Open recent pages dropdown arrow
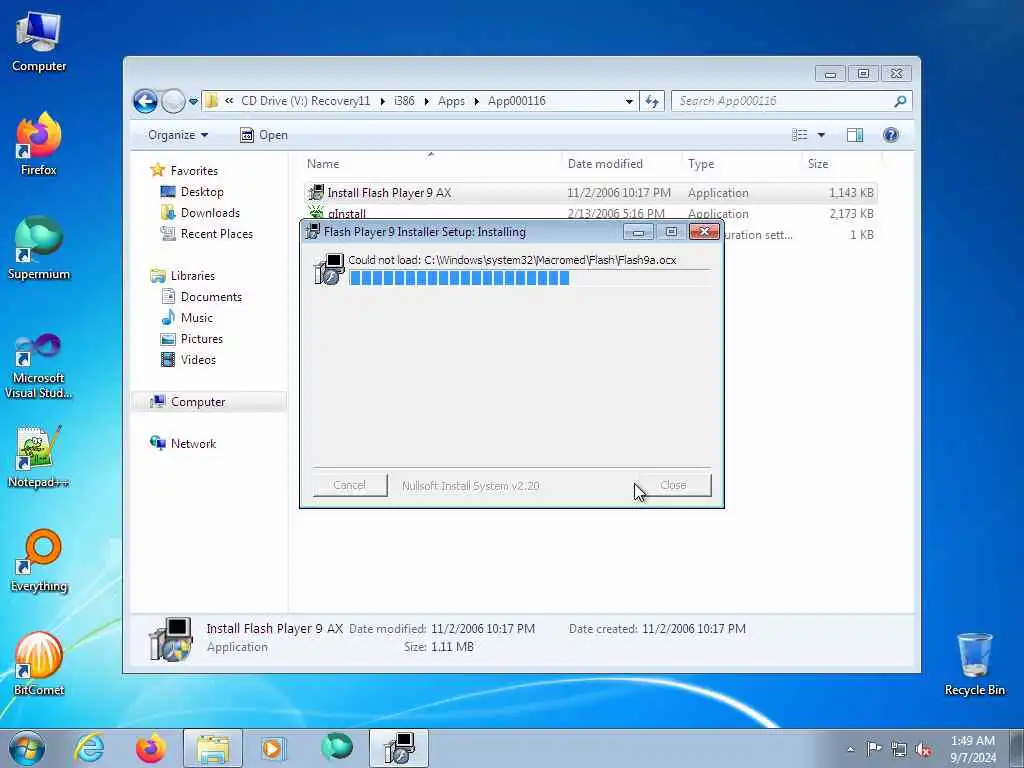The width and height of the screenshot is (1024, 768). pyautogui.click(x=193, y=101)
